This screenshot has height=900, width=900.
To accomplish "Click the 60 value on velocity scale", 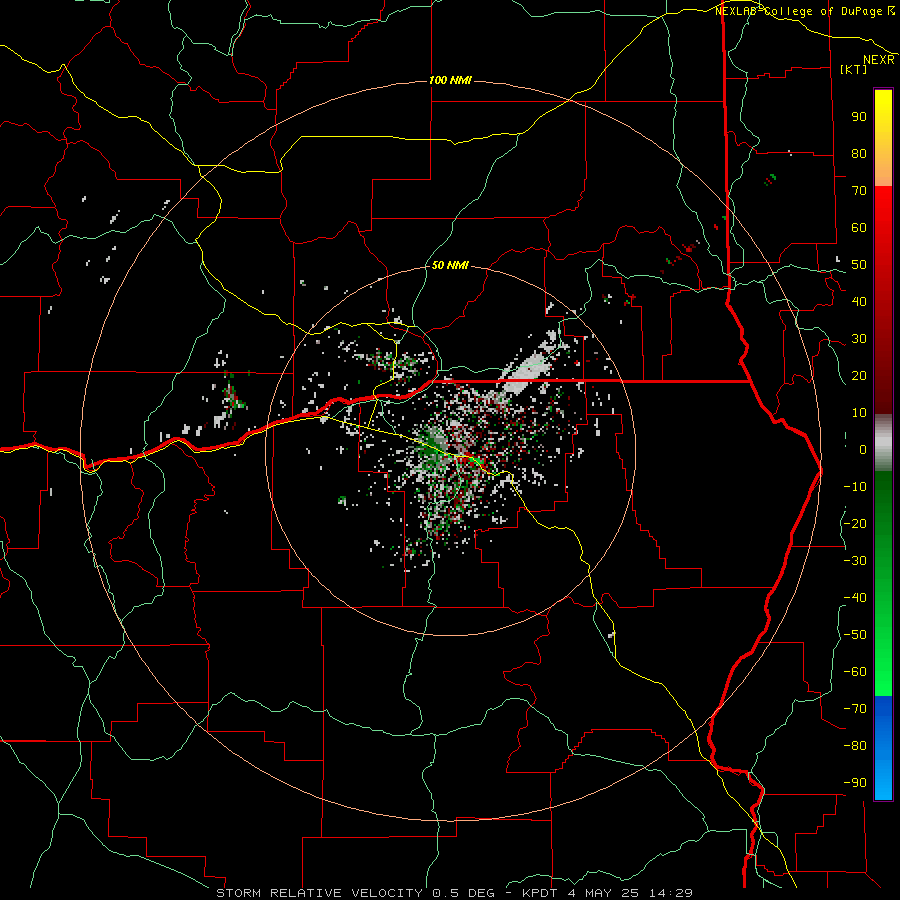I will click(859, 227).
